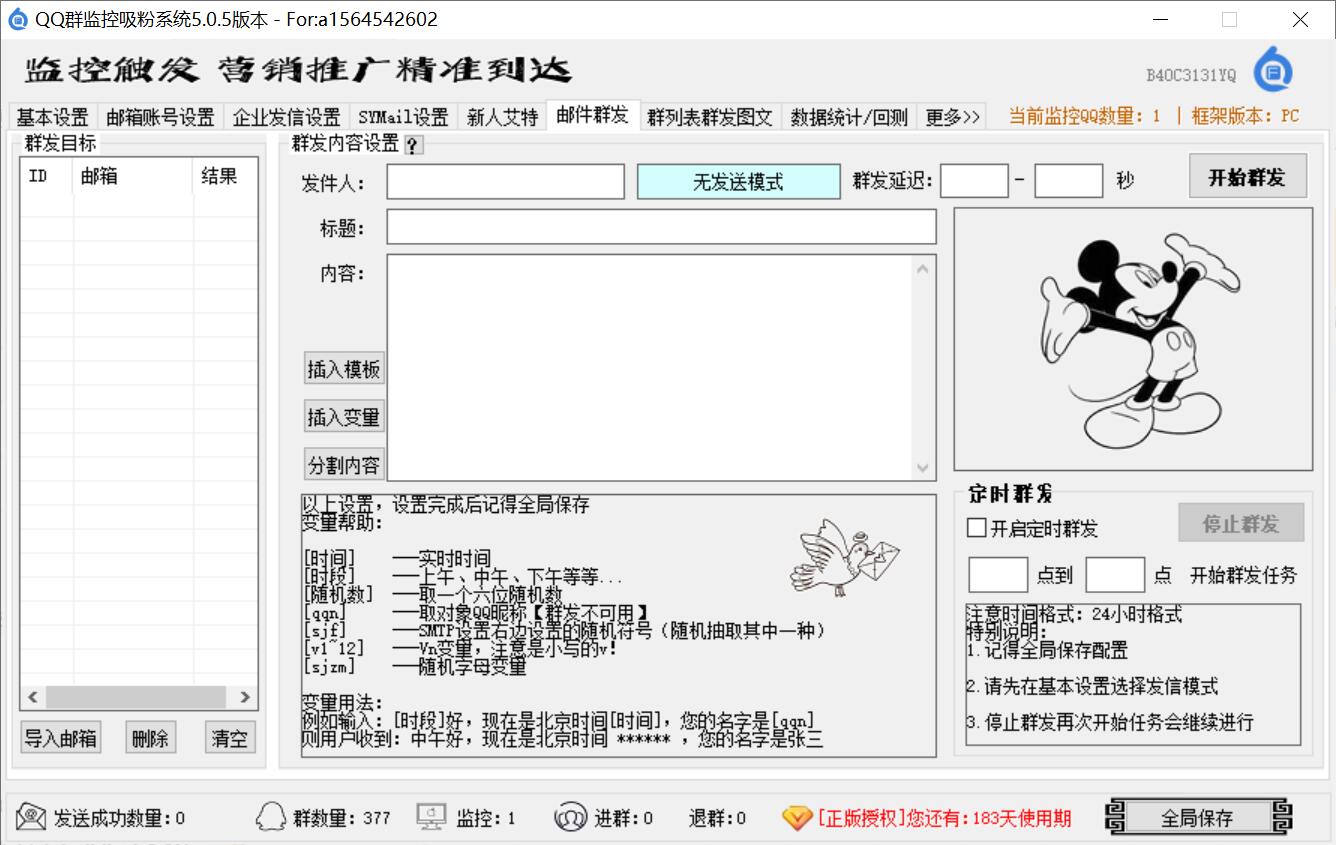
Task: Click the [时间] variable help line
Action: coord(396,559)
